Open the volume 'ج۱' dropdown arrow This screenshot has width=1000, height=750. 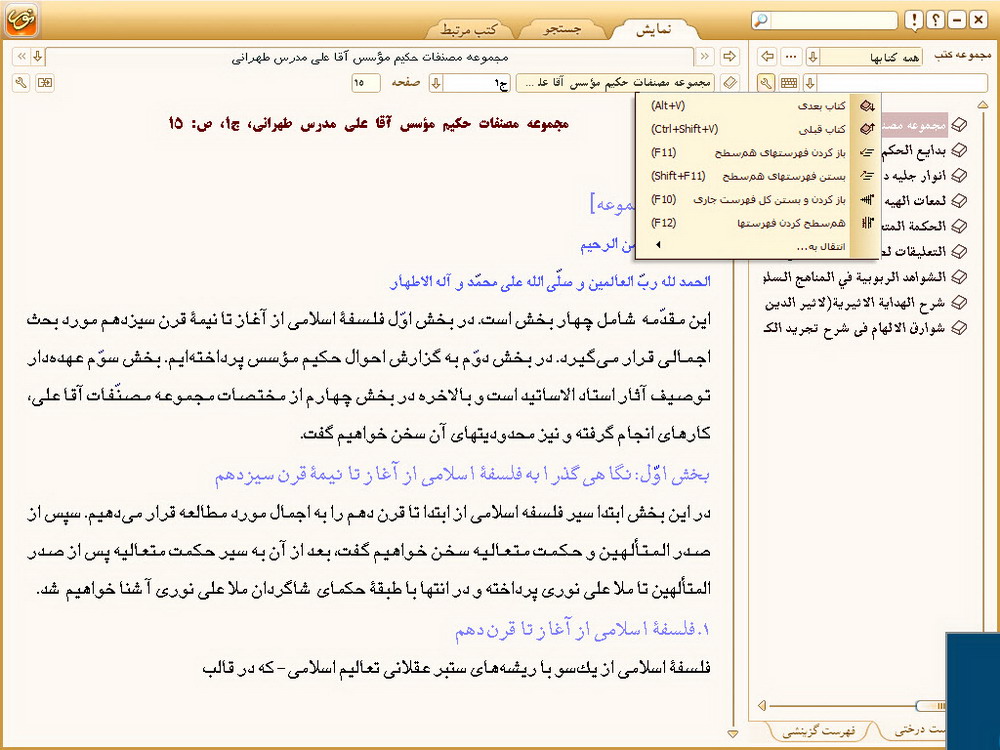point(436,83)
